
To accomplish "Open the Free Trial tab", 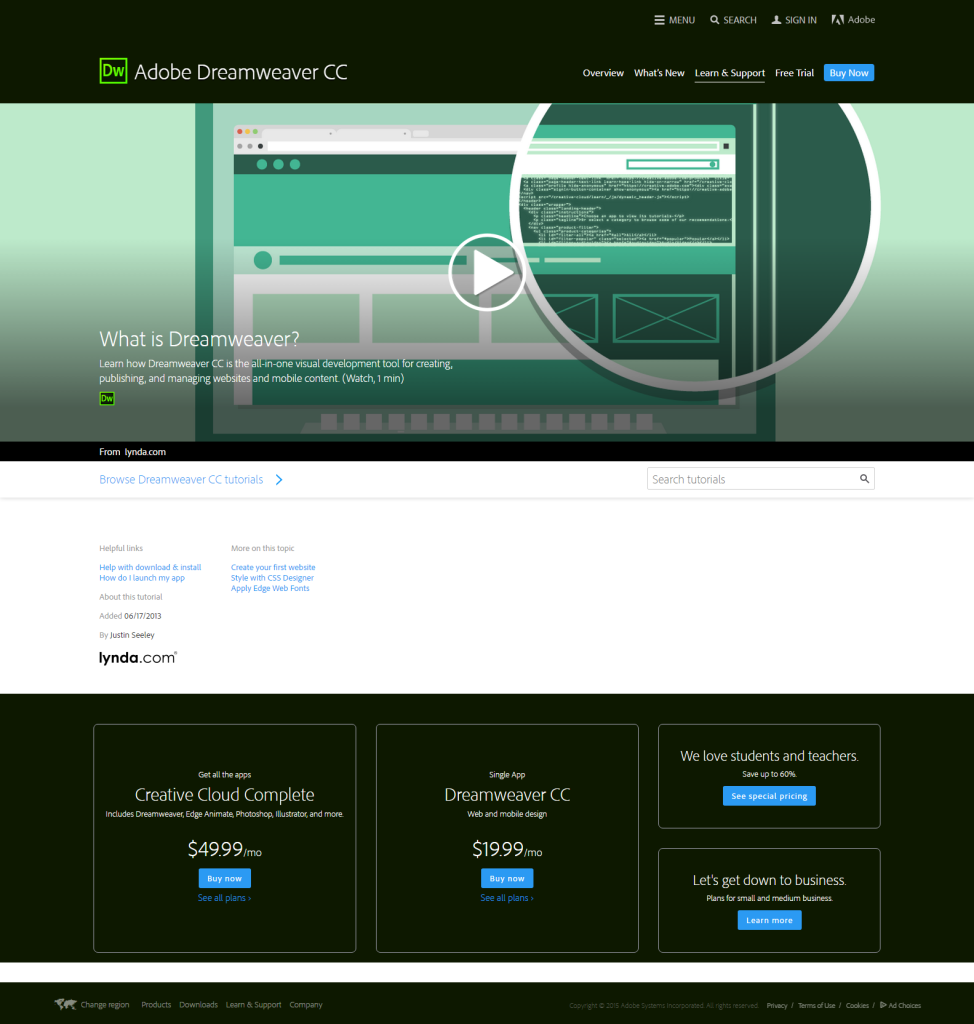I will pyautogui.click(x=794, y=73).
